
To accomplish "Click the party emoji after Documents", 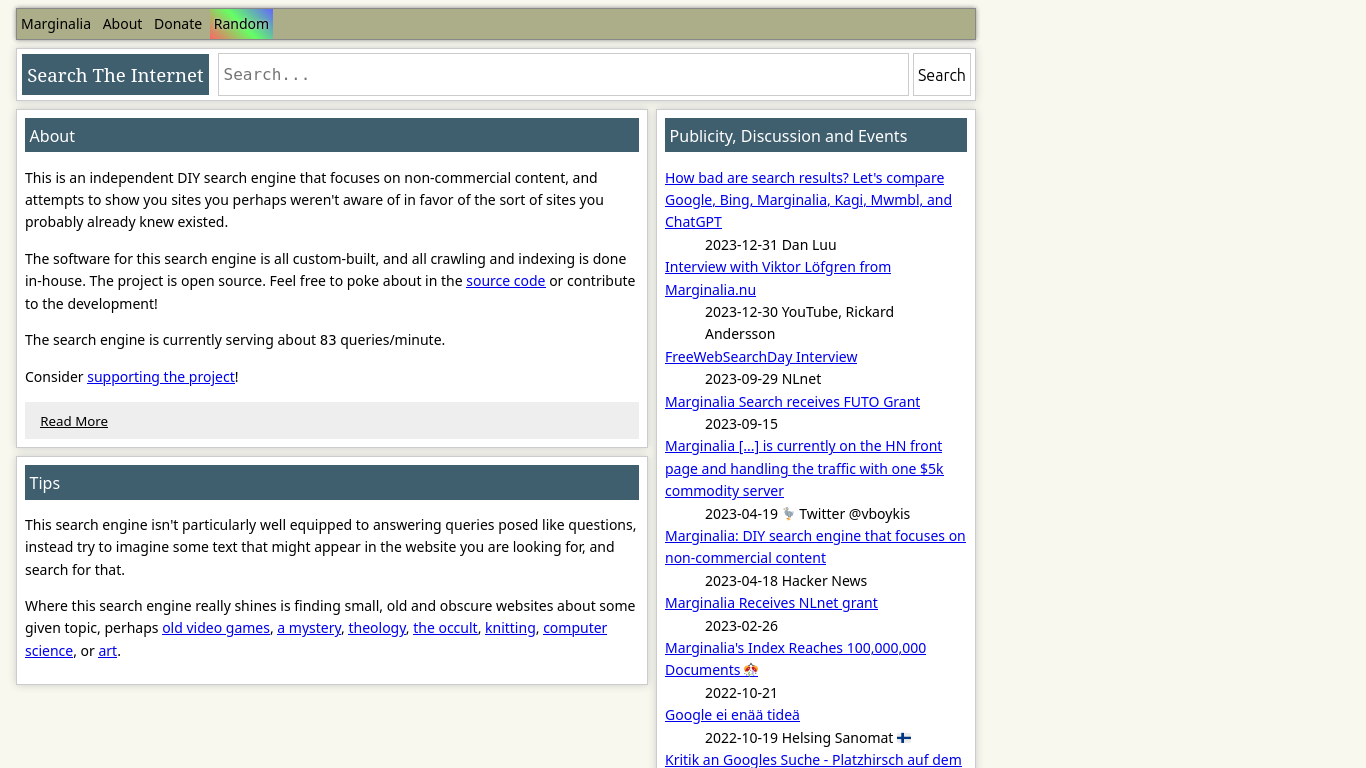I will click(x=751, y=670).
